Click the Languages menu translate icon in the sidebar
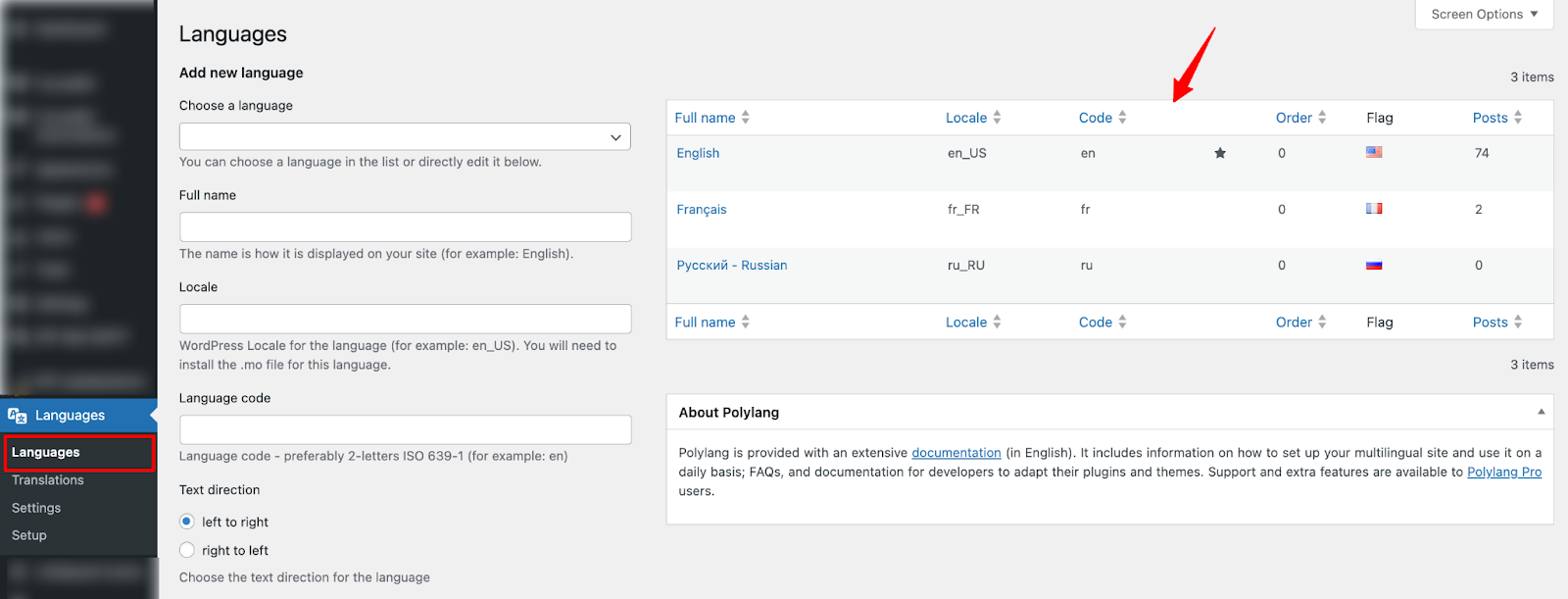 point(17,416)
